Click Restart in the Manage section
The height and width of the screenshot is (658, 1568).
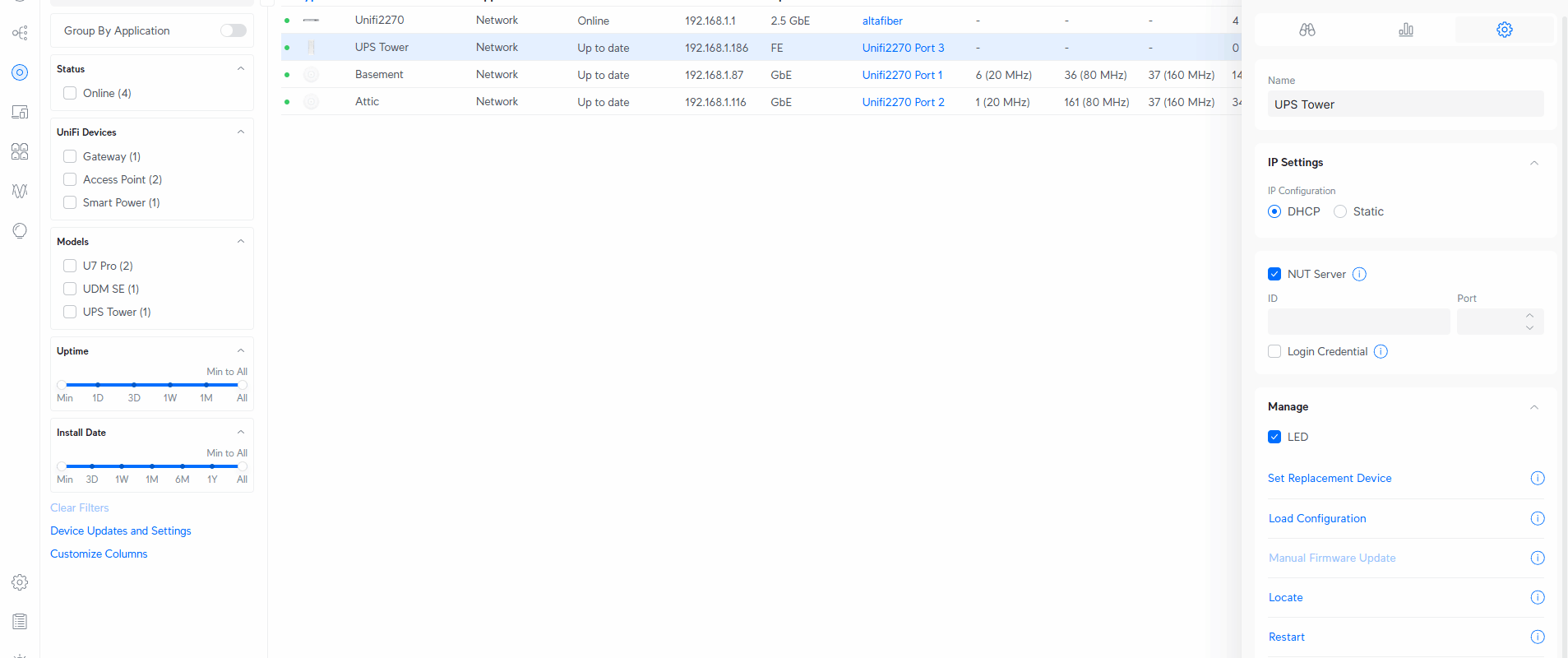click(1286, 637)
